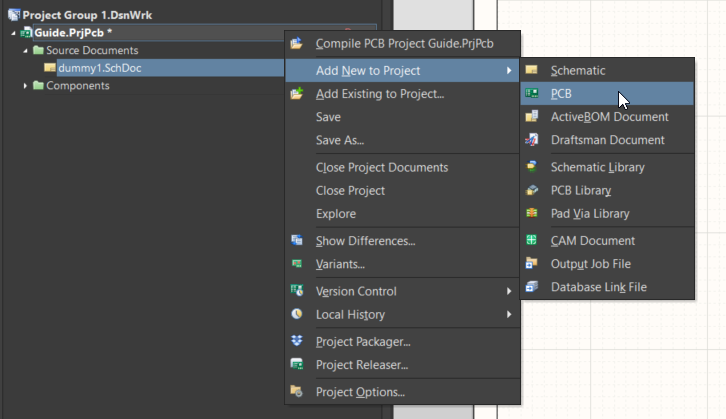Click the CAM Document icon
Viewport: 726px width, 419px height.
tap(532, 241)
